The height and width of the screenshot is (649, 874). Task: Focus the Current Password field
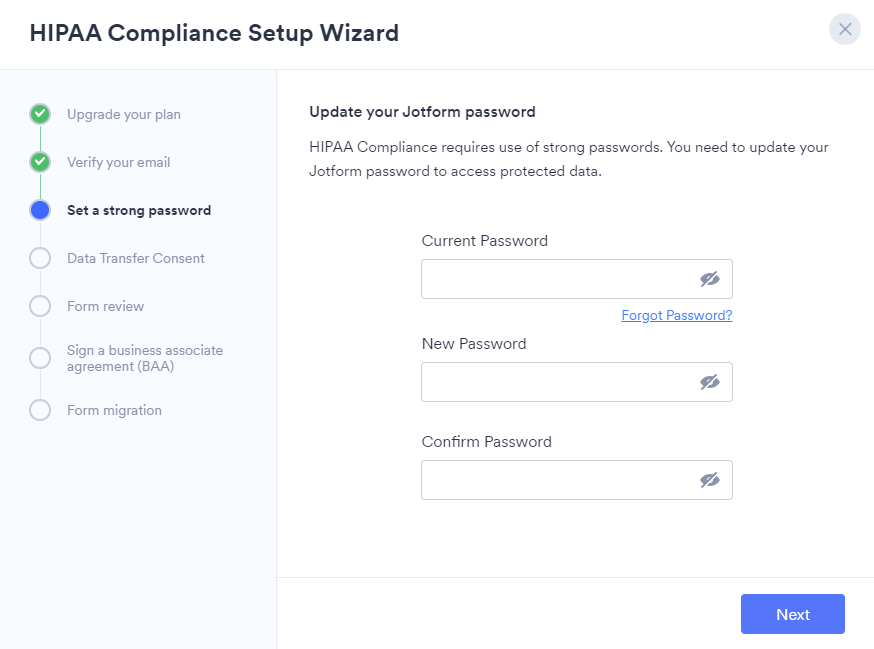pos(556,279)
